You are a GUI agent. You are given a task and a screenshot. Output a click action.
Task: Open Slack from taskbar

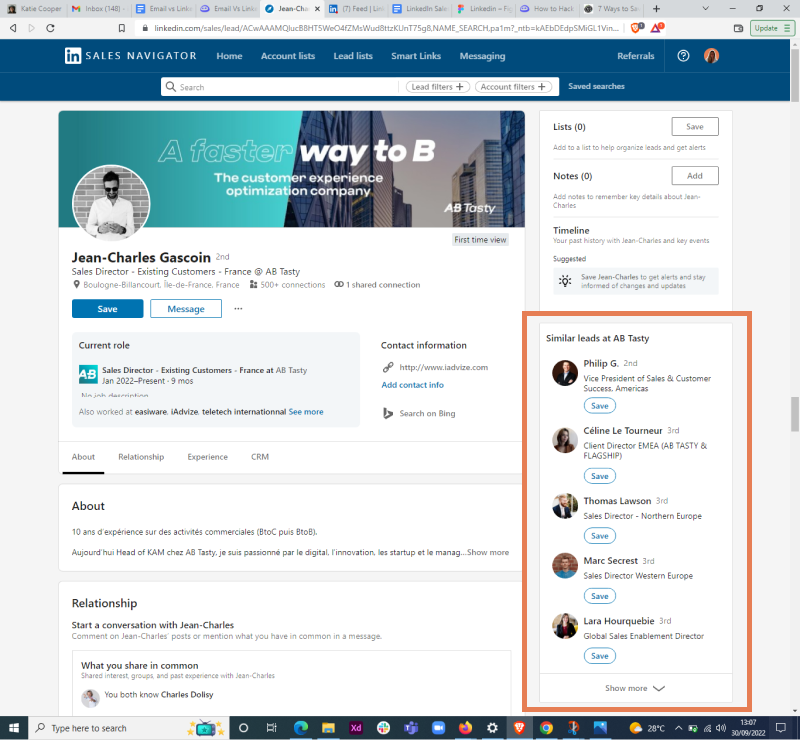pos(383,728)
